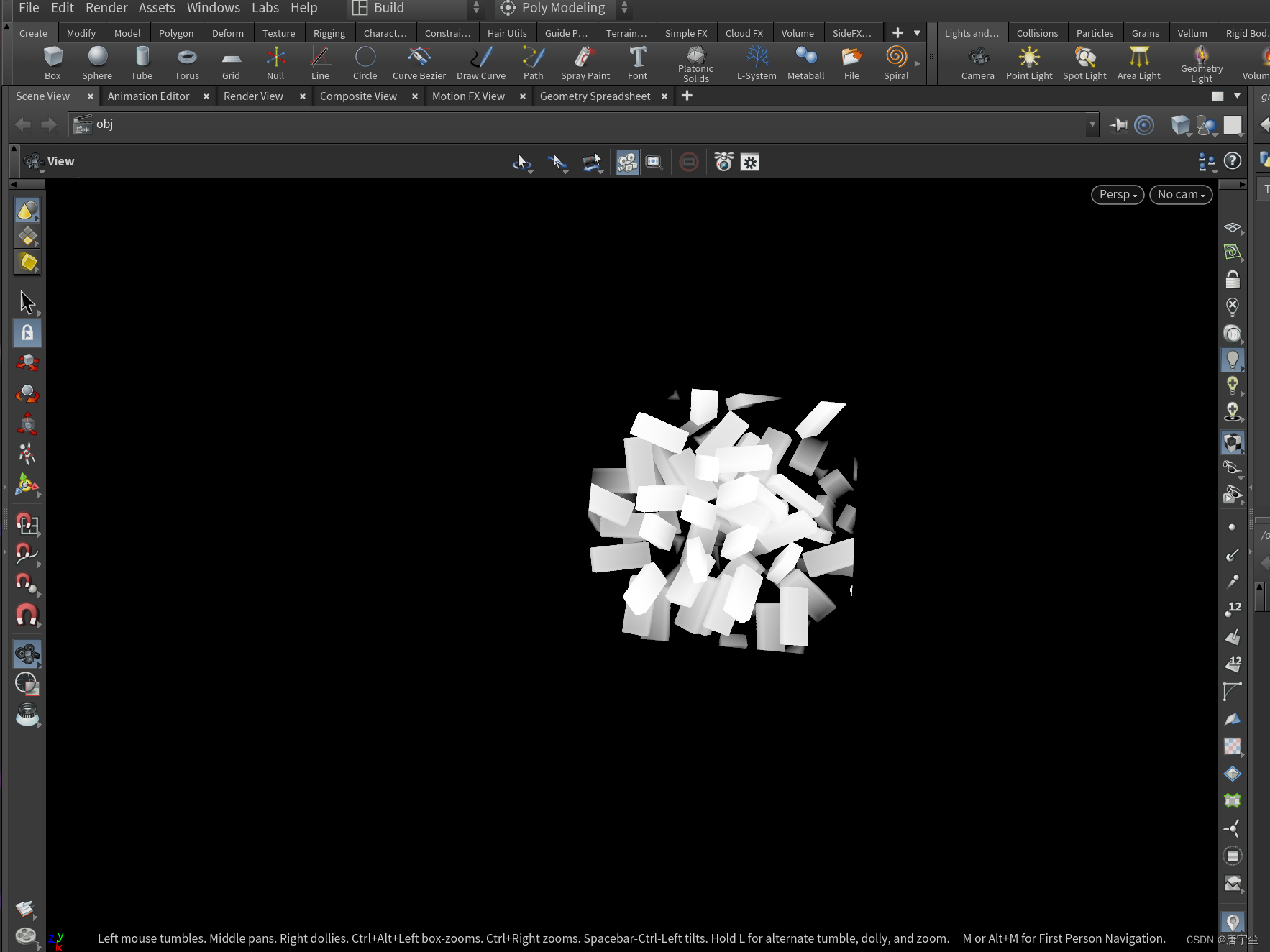Click the File shelf tool
1270x952 pixels.
tap(851, 63)
